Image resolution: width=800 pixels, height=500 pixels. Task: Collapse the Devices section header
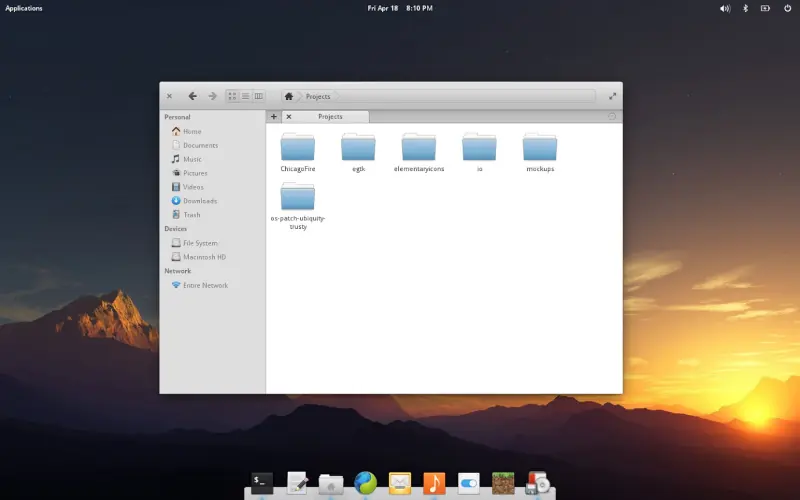(x=176, y=229)
